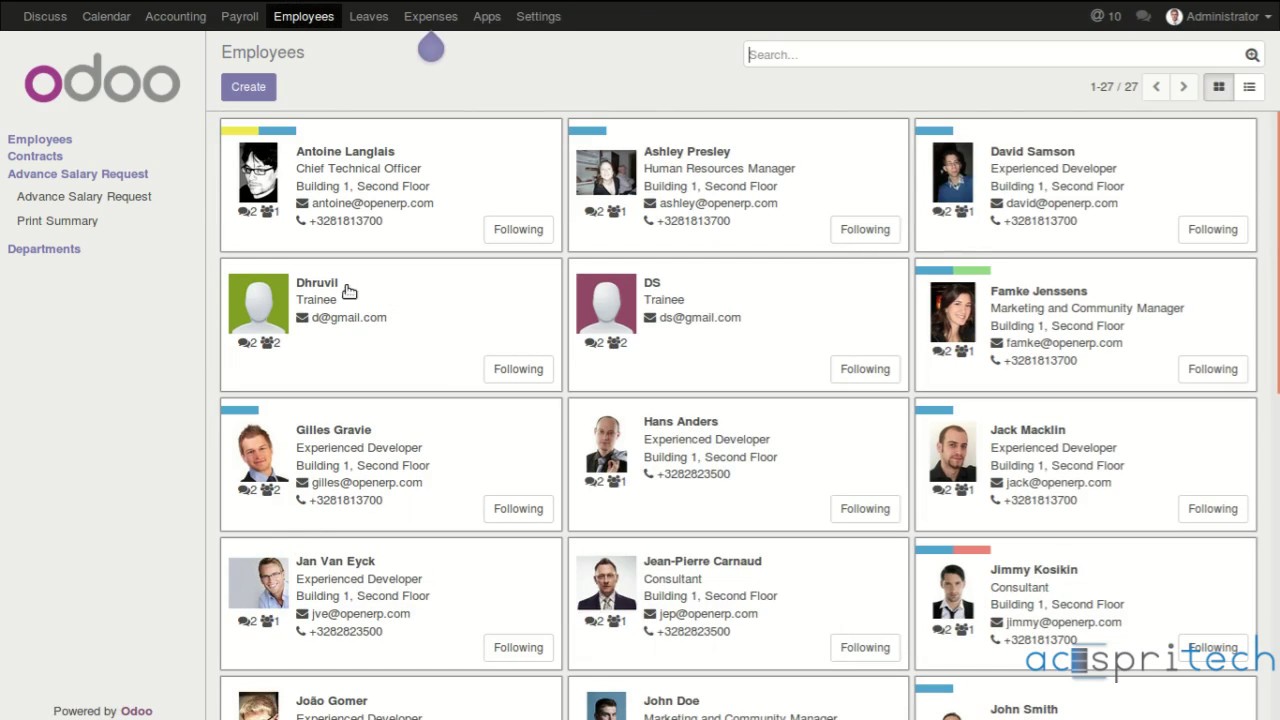The image size is (1280, 720).
Task: Open the Leaves menu
Action: pyautogui.click(x=368, y=16)
